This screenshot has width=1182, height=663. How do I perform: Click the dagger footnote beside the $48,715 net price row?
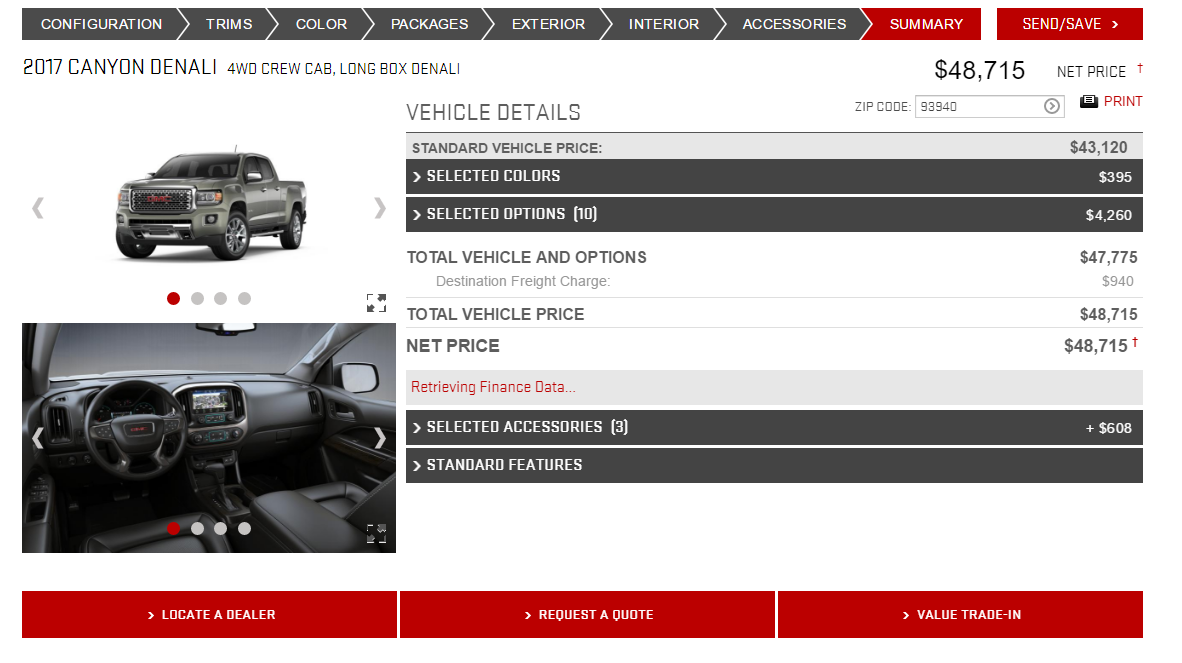[1135, 342]
